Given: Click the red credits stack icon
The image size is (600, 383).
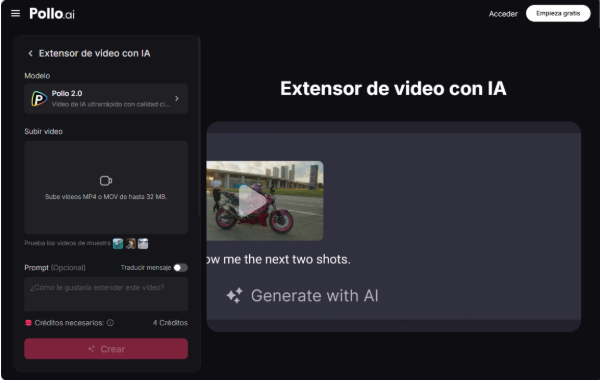Looking at the screenshot, I should tap(28, 323).
